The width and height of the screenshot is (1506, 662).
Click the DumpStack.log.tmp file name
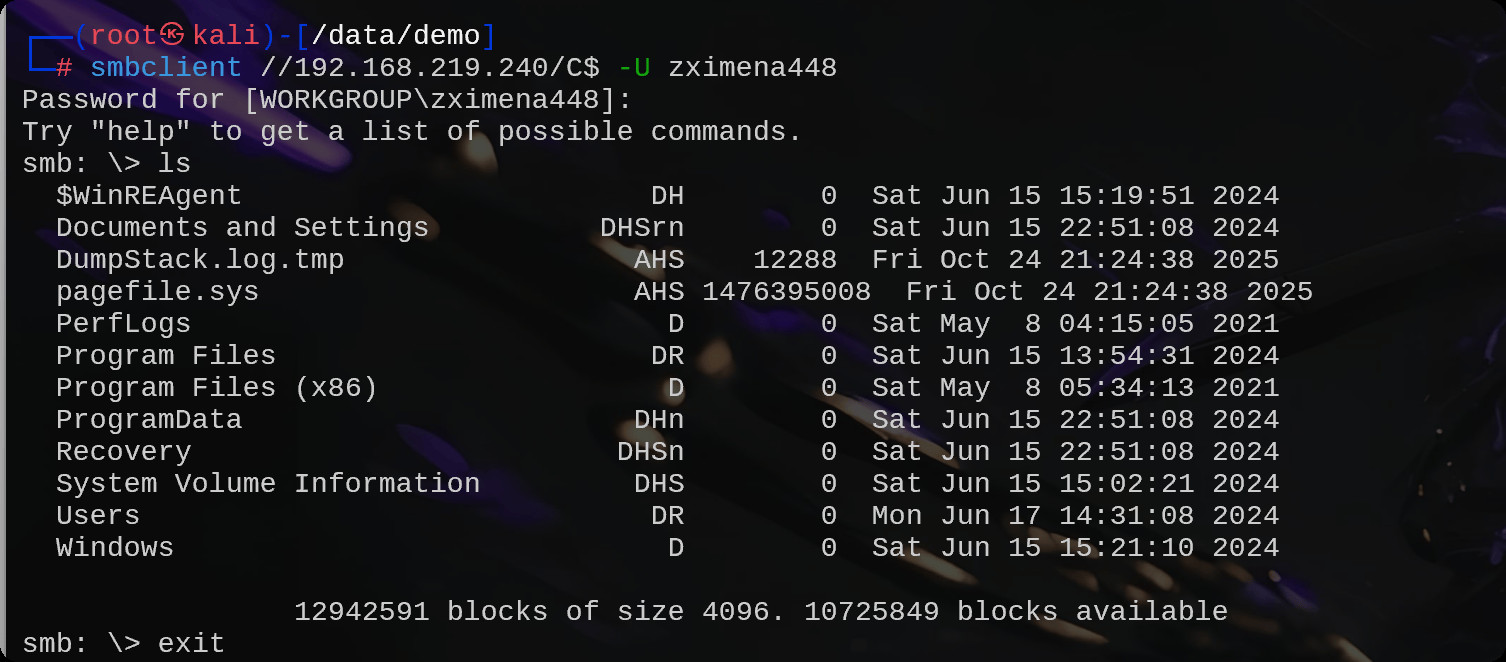click(200, 260)
